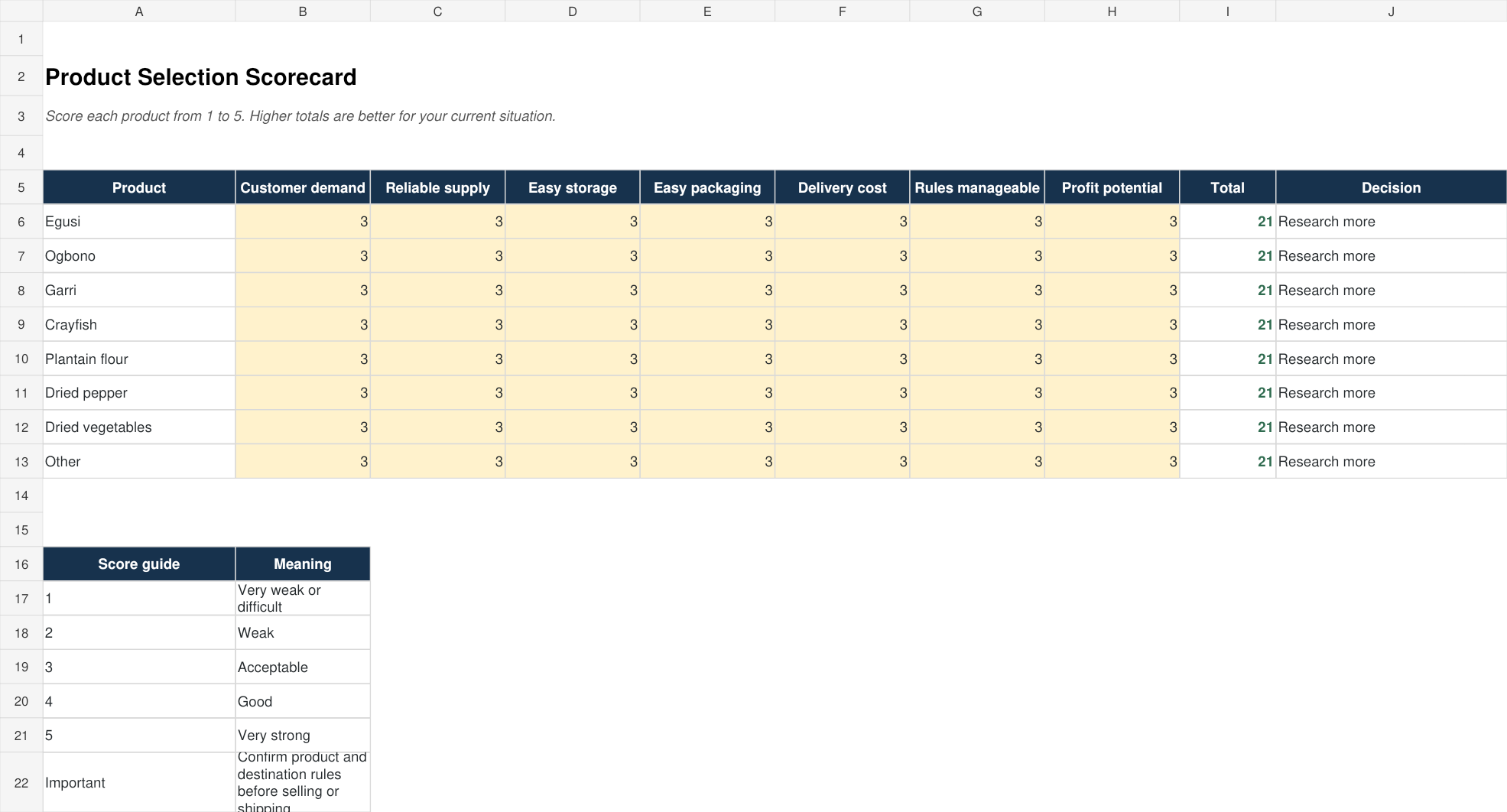Click the Very strong meaning cell

click(303, 736)
